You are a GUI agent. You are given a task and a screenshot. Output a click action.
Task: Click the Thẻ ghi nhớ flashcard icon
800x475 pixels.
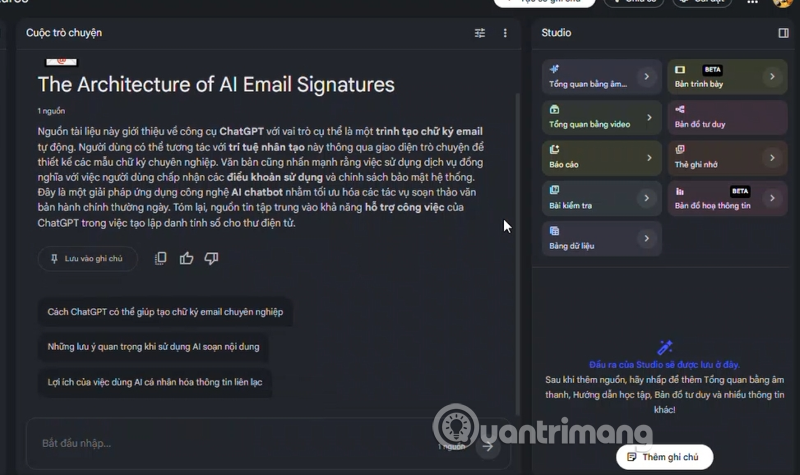tap(680, 149)
